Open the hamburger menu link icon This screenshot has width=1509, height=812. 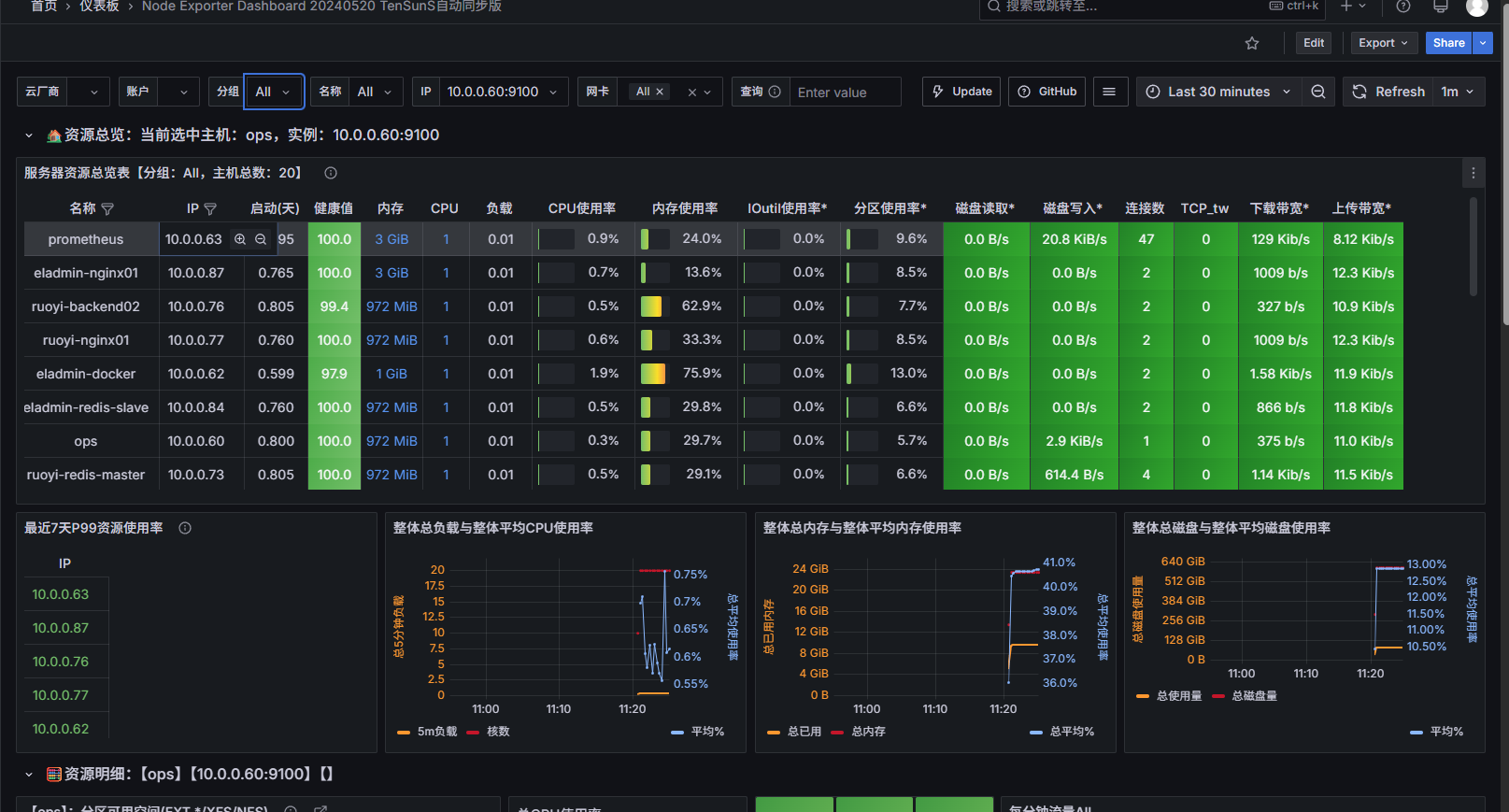[x=1109, y=92]
